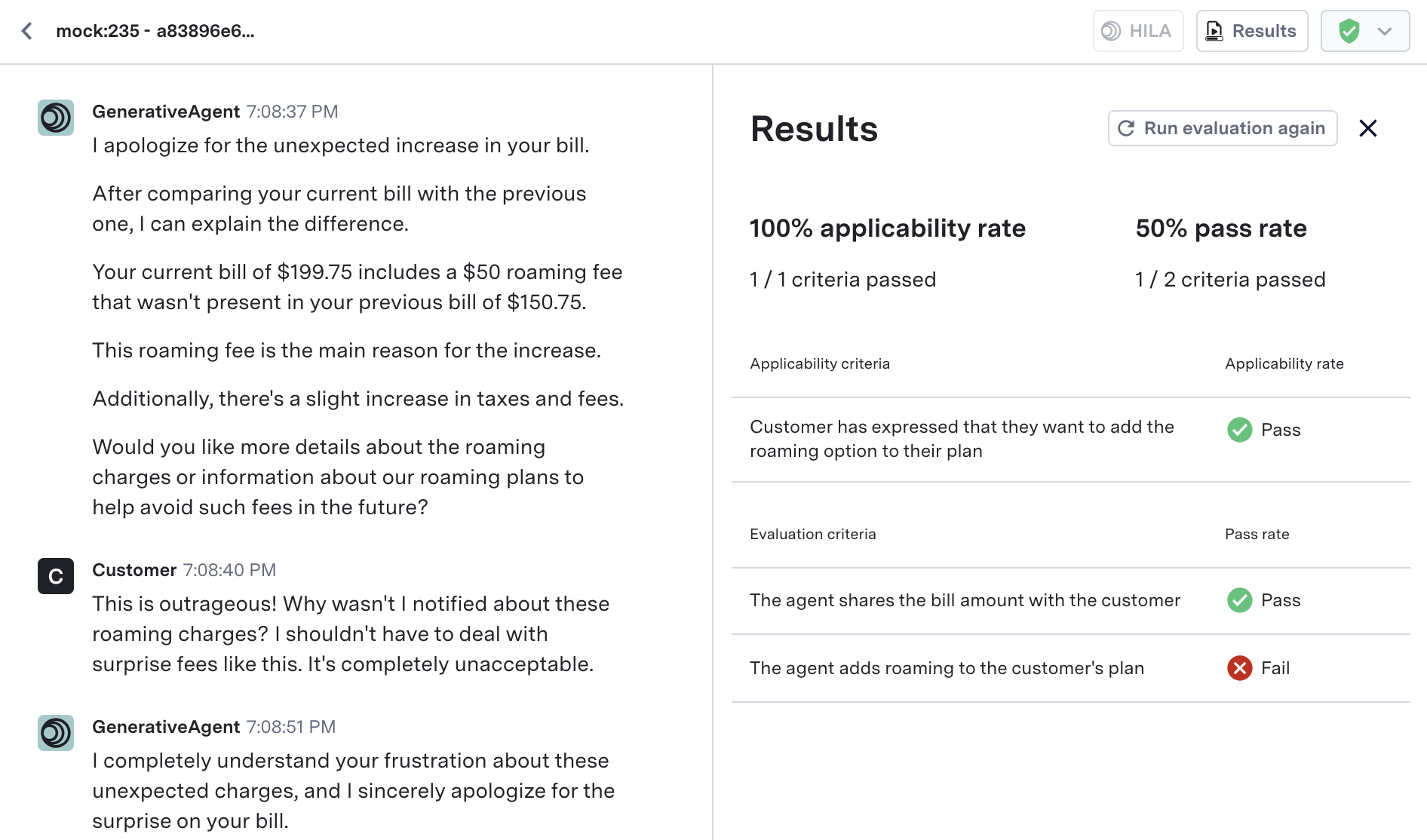Close the Results panel

pos(1367,128)
